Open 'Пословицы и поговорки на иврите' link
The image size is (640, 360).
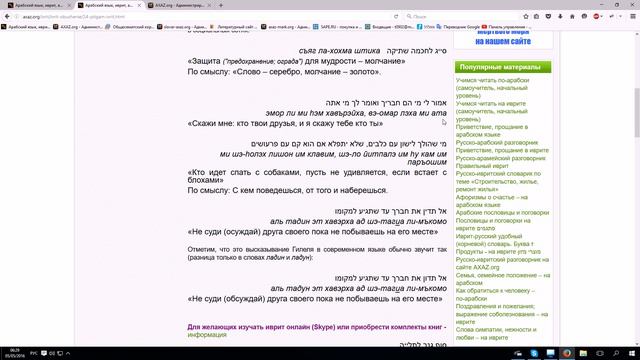pos(493,224)
